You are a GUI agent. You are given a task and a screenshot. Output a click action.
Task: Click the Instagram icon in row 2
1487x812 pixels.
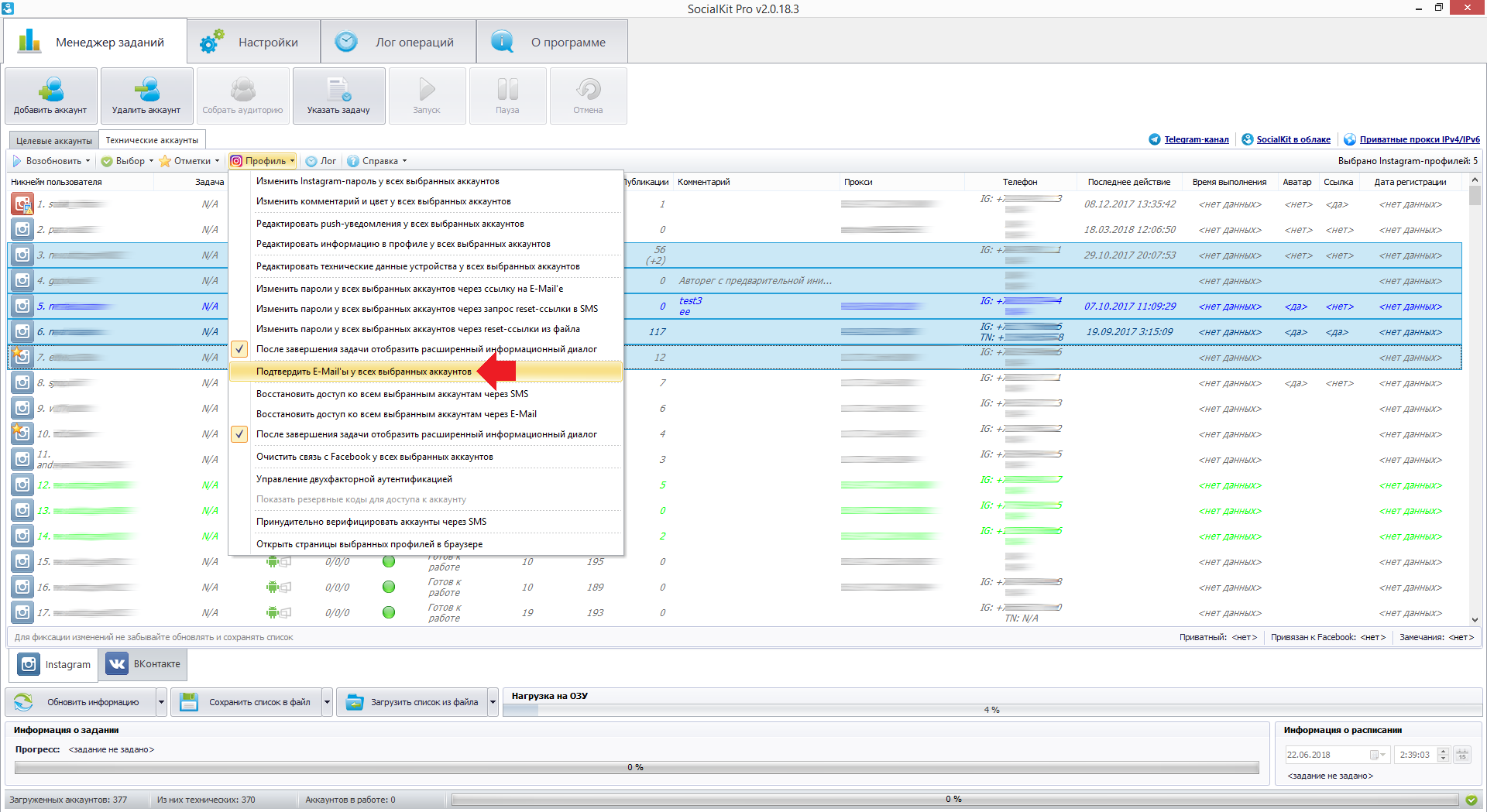point(22,229)
